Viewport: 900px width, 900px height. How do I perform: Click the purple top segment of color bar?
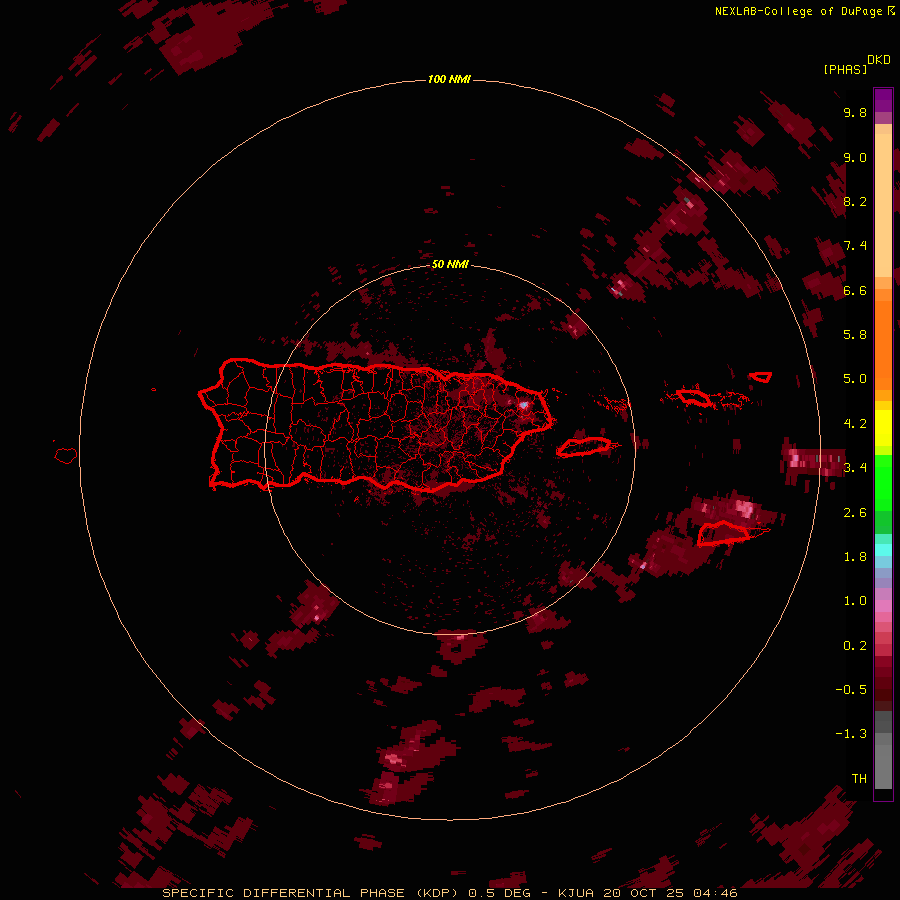(883, 100)
